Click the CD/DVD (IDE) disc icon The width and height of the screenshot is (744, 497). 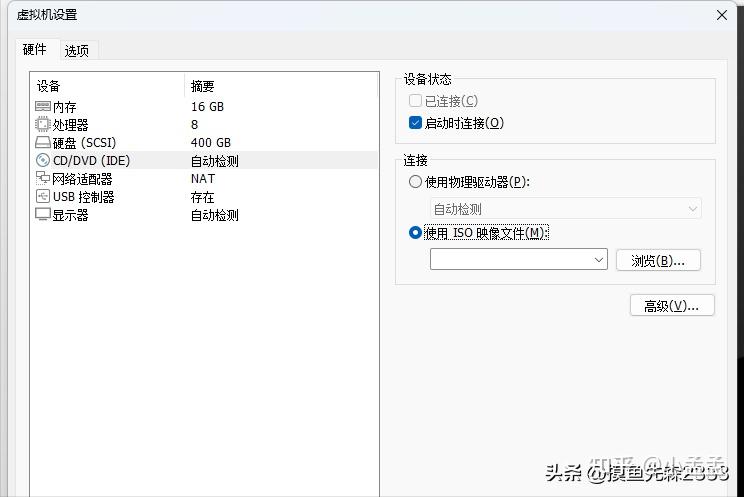click(x=43, y=160)
